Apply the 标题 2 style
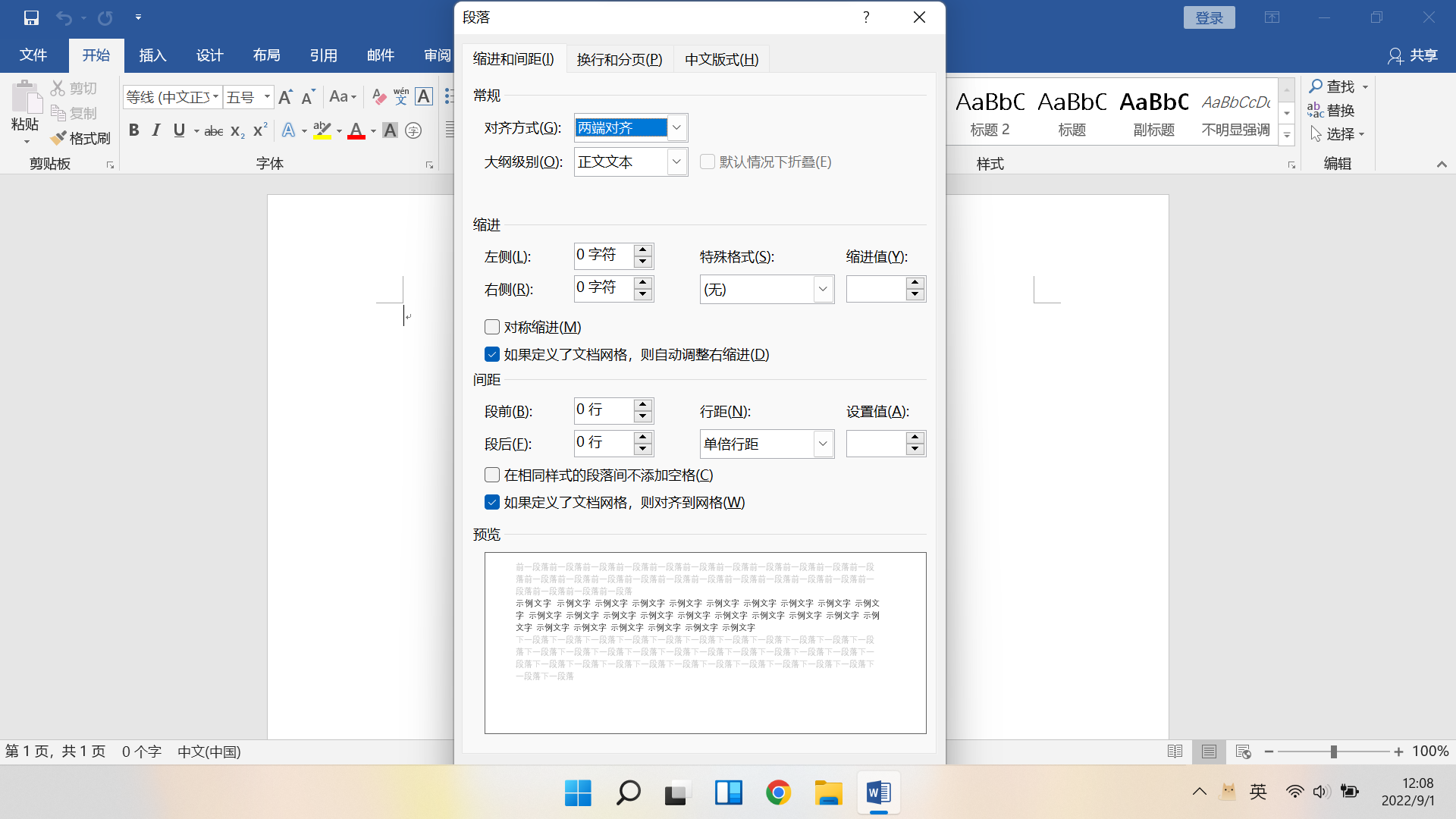The image size is (1456, 819). (990, 112)
